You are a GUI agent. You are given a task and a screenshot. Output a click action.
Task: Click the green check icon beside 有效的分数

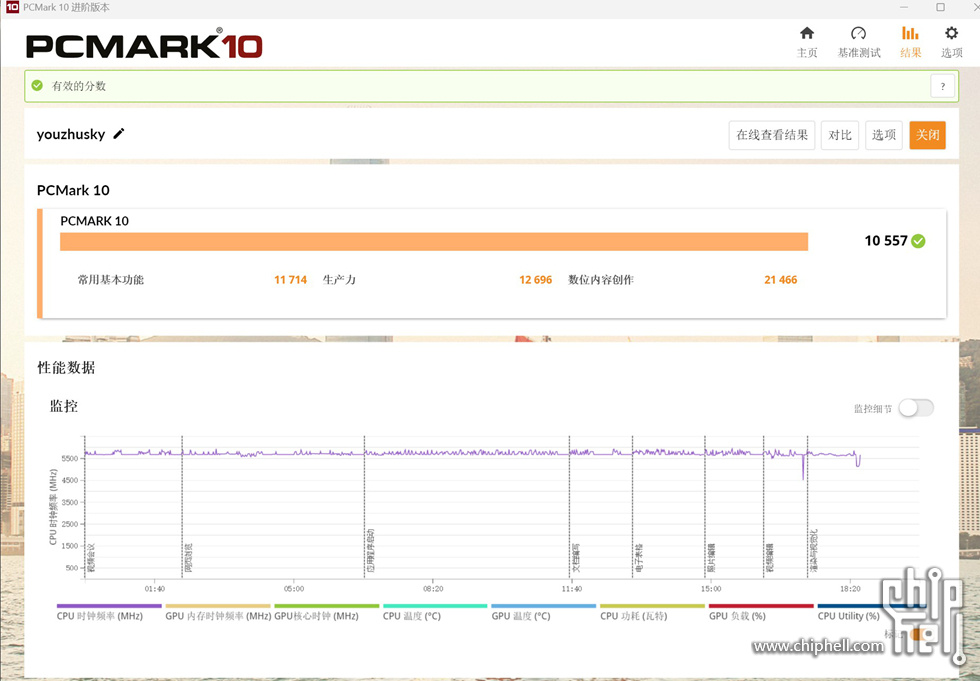pyautogui.click(x=38, y=86)
